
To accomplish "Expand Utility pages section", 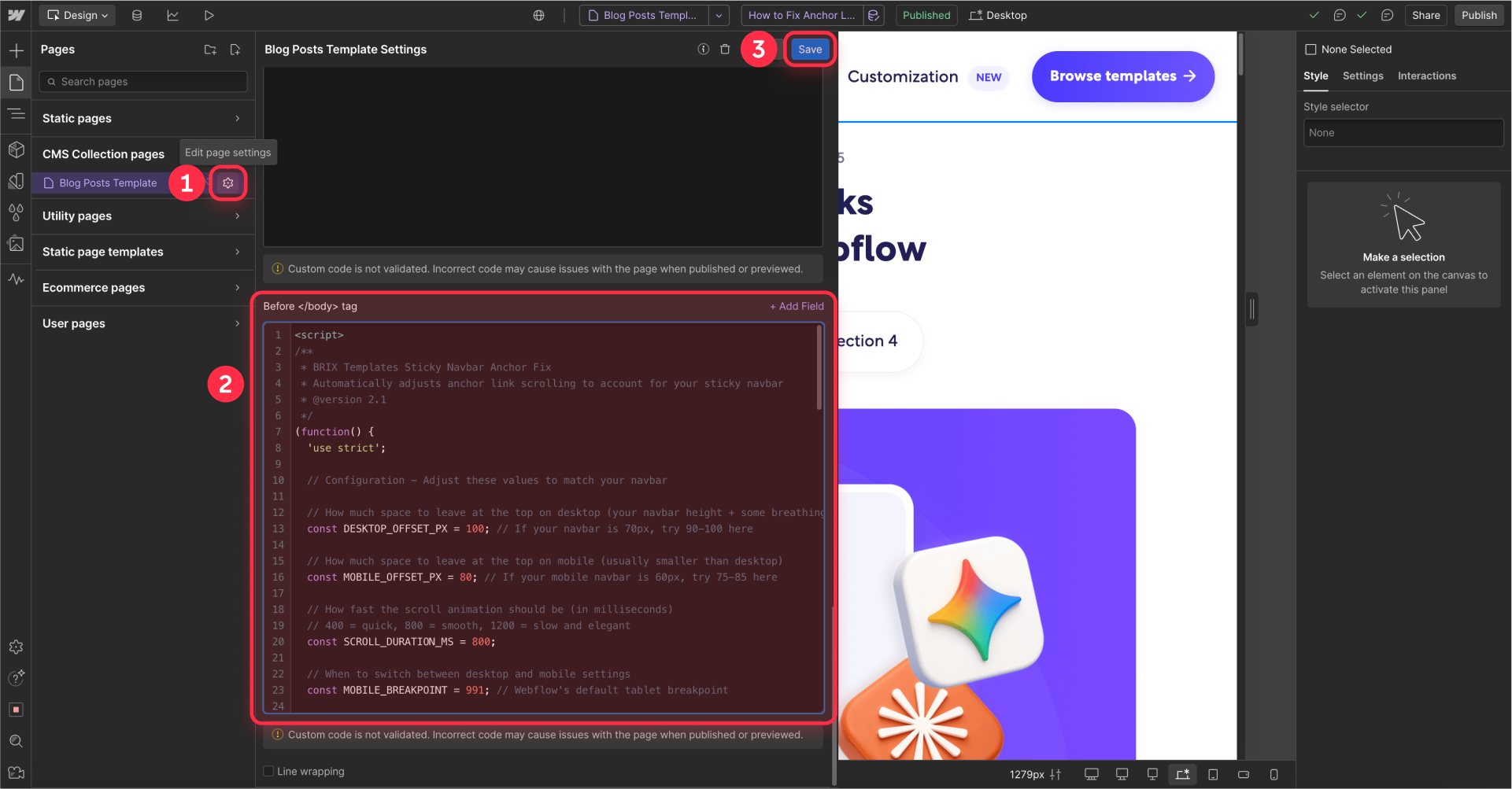I will coord(142,216).
